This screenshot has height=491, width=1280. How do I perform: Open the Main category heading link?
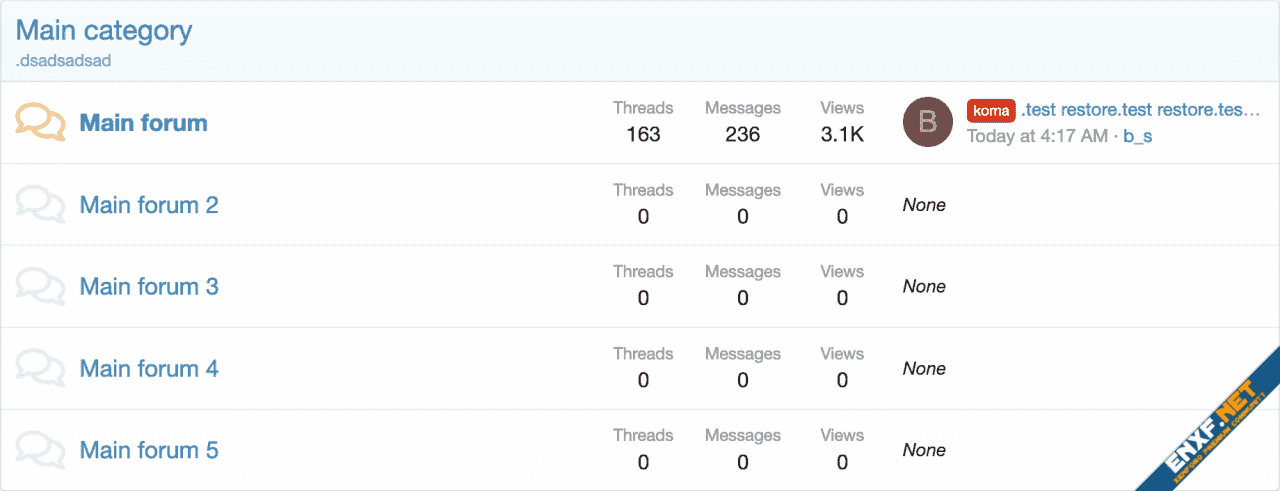tap(104, 31)
